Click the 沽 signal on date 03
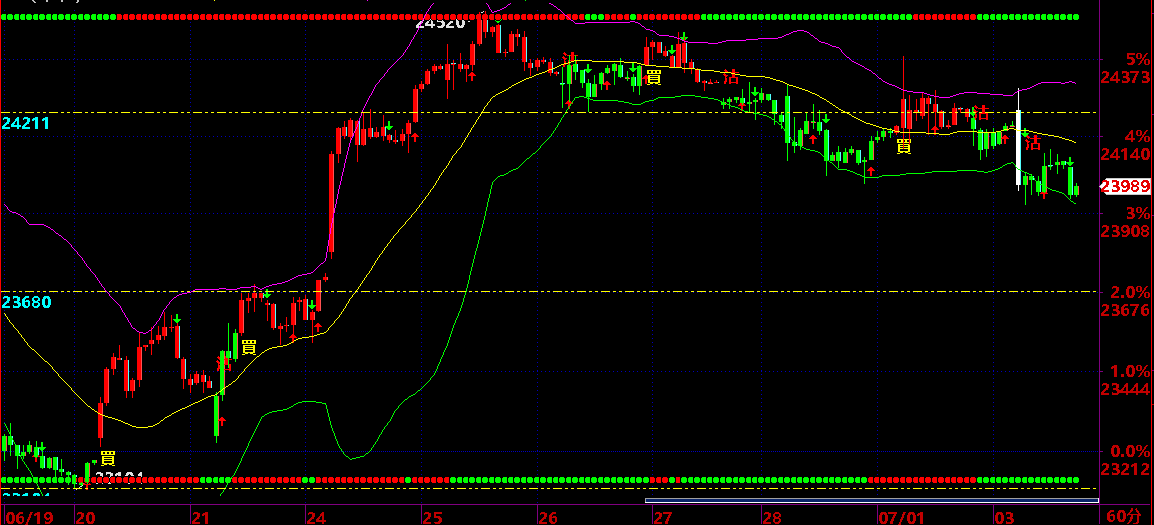The height and width of the screenshot is (525, 1154). click(1033, 142)
